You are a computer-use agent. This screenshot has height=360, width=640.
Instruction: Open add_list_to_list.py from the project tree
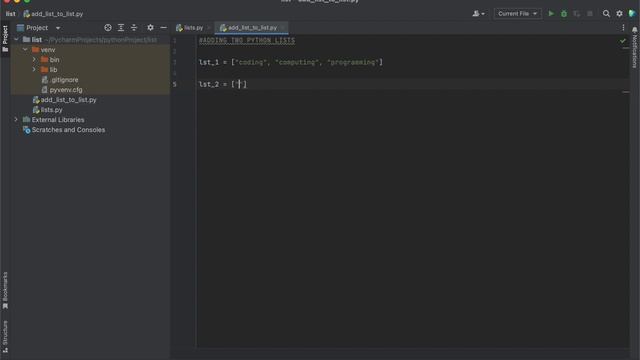[68, 100]
